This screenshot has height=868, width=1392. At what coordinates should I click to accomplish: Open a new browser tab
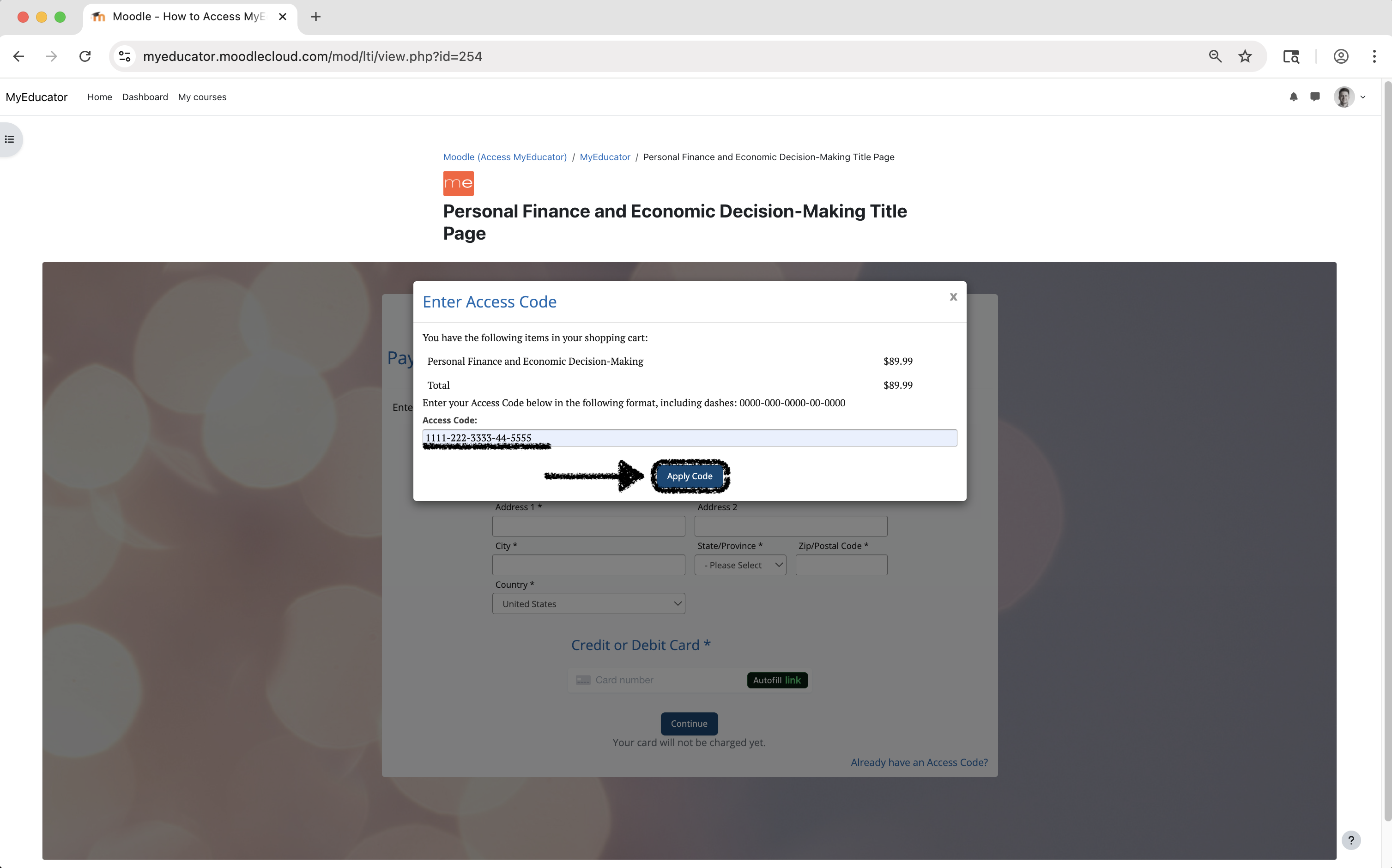tap(316, 17)
